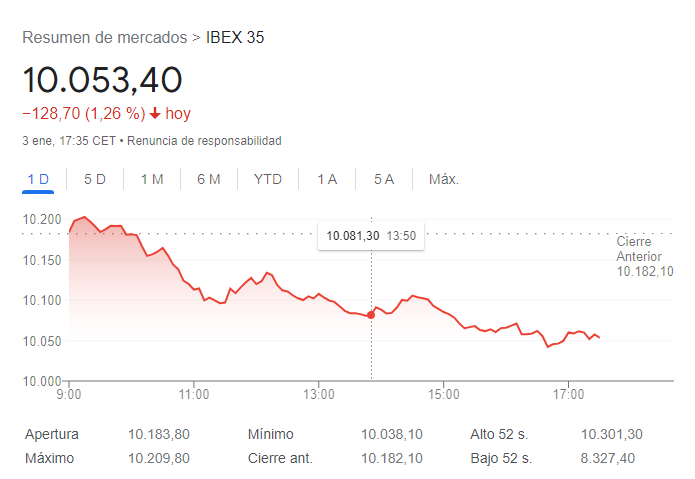Show the 1 A yearly chart
Image resolution: width=695 pixels, height=479 pixels.
327,179
